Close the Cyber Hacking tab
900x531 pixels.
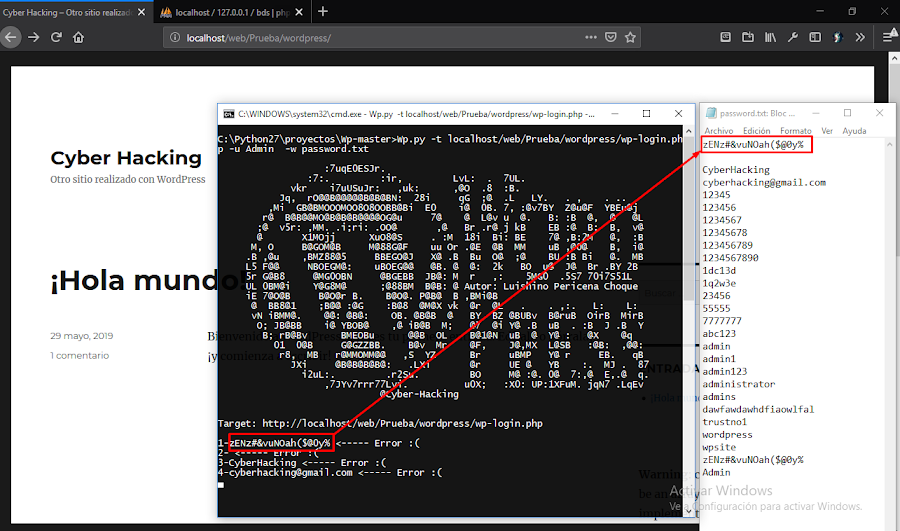click(x=141, y=12)
